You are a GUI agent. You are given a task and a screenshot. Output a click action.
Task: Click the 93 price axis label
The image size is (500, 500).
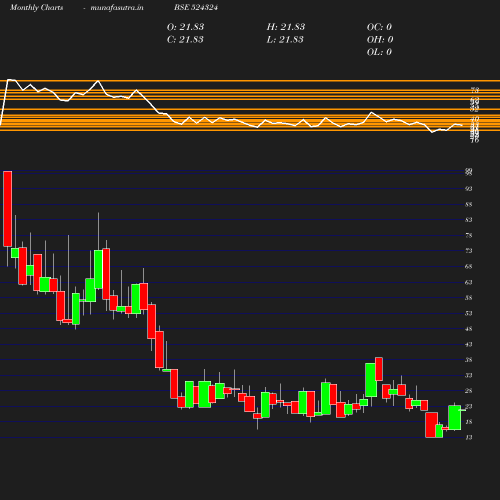(469, 189)
